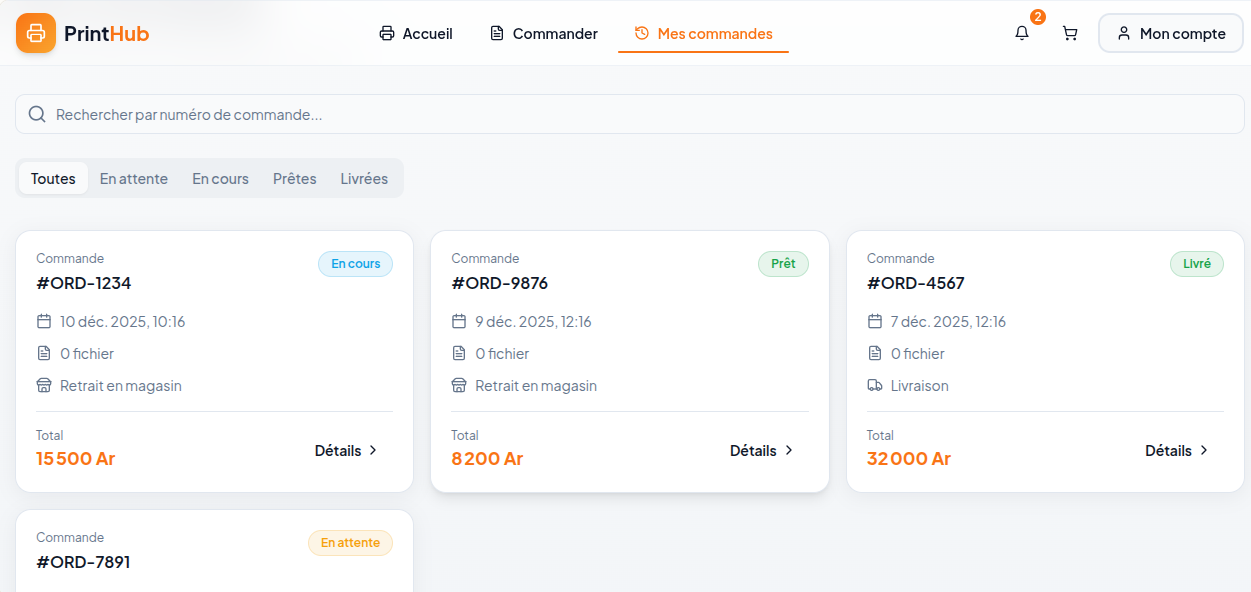Click store pickup icon on order ORD-1234
Image resolution: width=1251 pixels, height=592 pixels.
(x=44, y=385)
